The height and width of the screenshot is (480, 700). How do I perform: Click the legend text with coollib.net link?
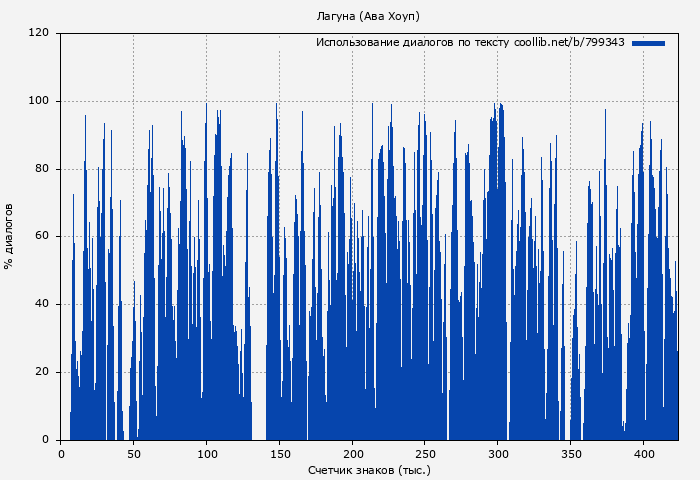tap(470, 43)
